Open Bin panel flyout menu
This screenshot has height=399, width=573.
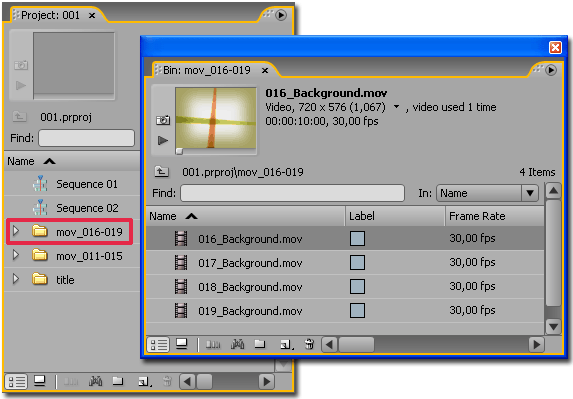pos(551,70)
